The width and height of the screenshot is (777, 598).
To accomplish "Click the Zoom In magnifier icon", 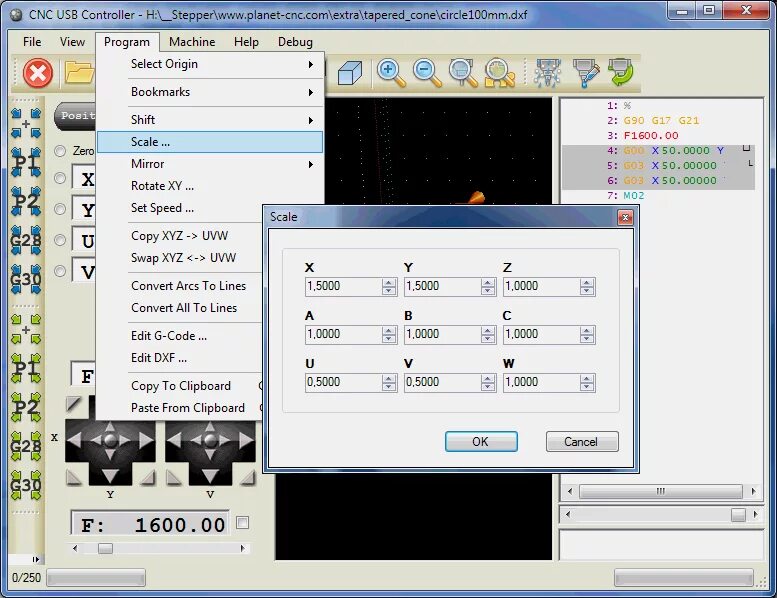I will point(391,73).
